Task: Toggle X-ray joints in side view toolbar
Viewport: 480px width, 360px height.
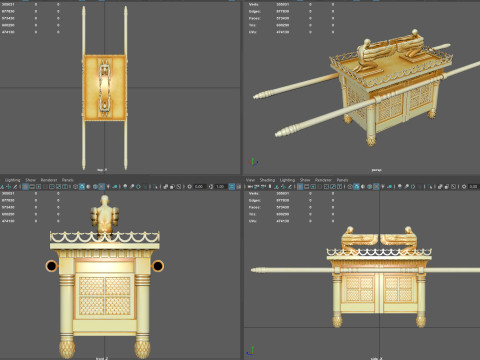Action: pos(453,187)
